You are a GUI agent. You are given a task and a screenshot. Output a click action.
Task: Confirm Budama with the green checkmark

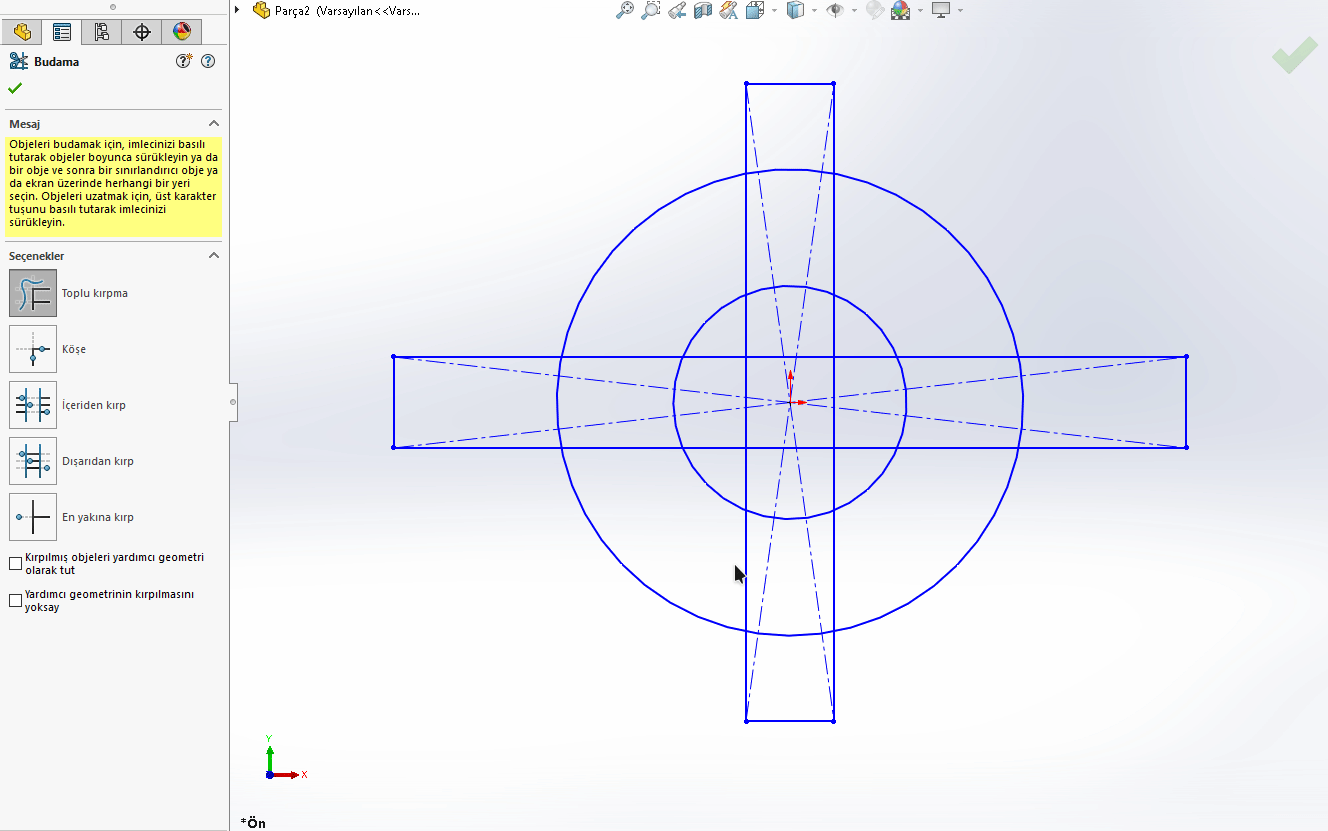[15, 88]
